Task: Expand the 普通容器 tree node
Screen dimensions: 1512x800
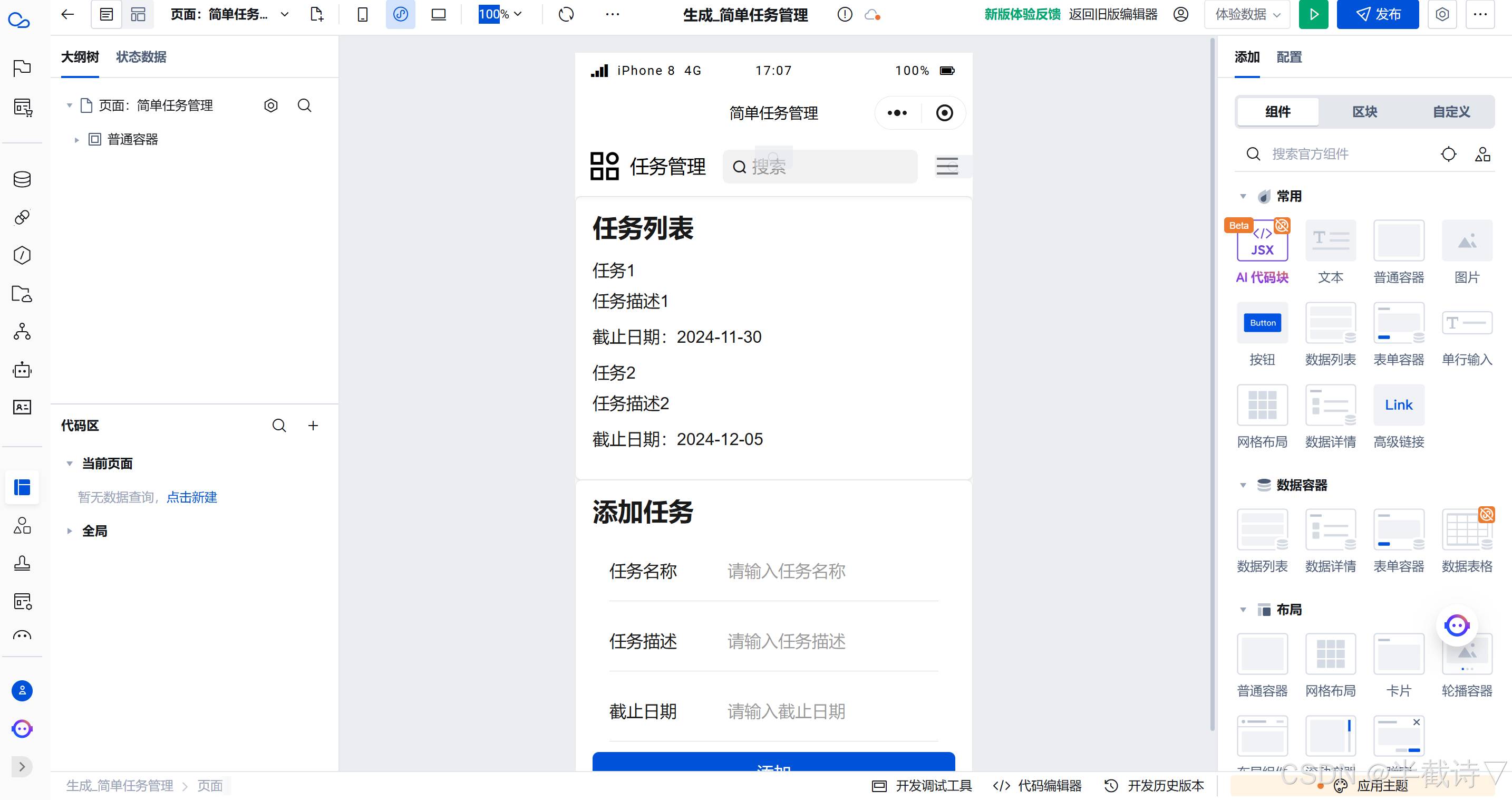Action: [76, 140]
